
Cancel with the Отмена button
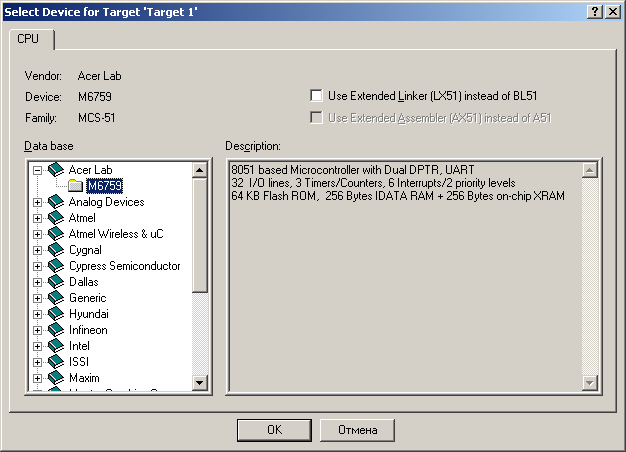(357, 430)
